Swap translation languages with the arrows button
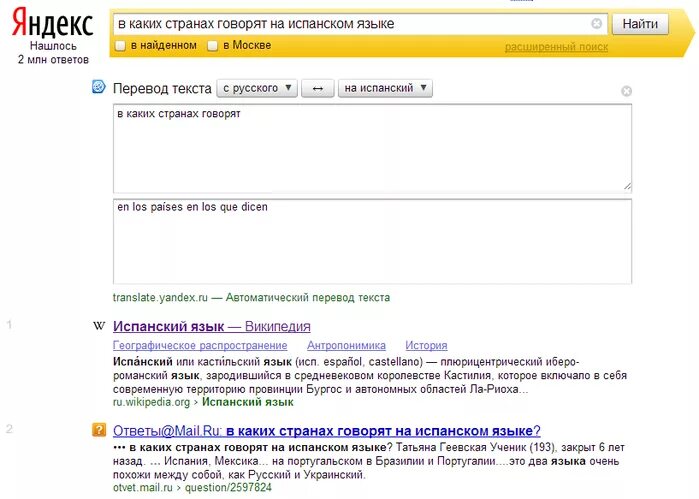Screen dimensions: 699x499 [317, 88]
